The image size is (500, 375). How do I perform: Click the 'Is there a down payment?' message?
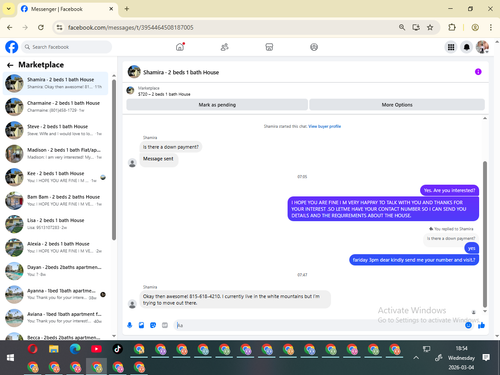click(170, 147)
